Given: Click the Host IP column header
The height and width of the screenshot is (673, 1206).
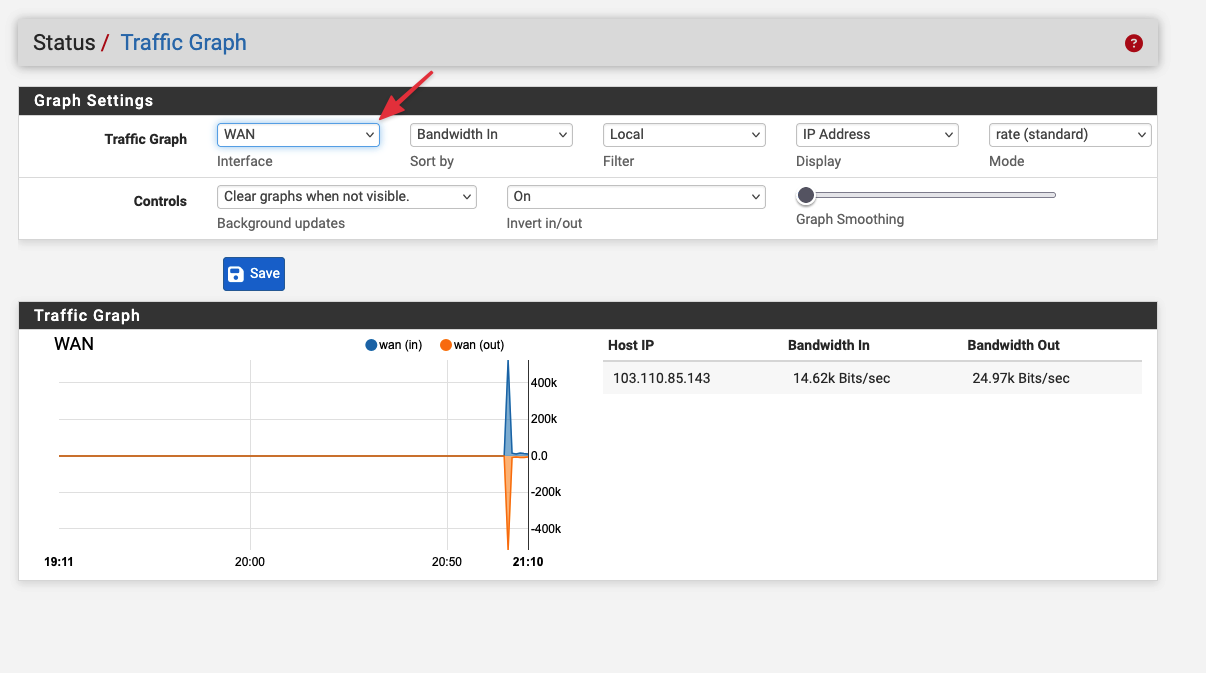Looking at the screenshot, I should (x=630, y=345).
